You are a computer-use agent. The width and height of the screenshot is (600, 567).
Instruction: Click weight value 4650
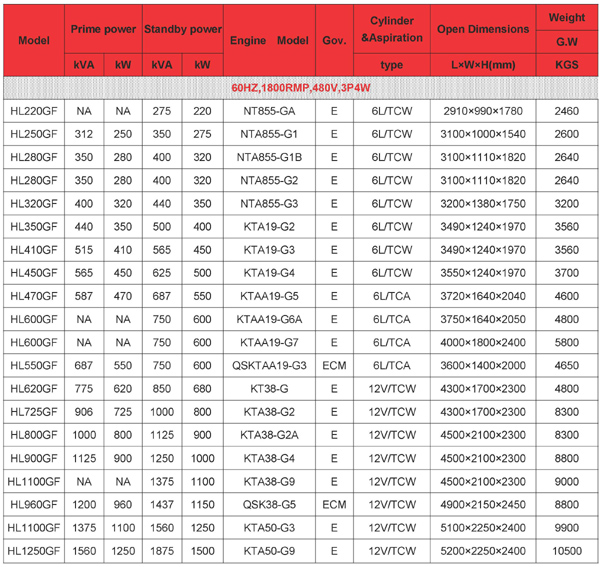567,366
